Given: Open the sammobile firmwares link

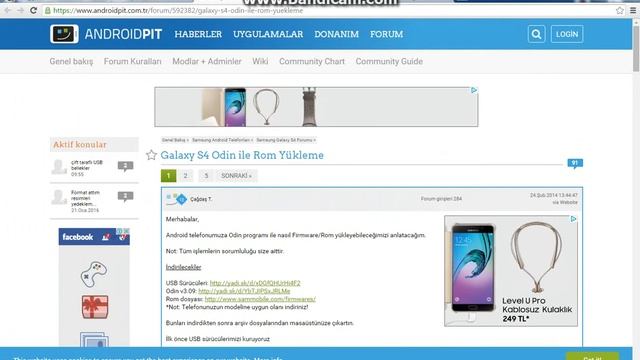Looking at the screenshot, I should pyautogui.click(x=260, y=299).
